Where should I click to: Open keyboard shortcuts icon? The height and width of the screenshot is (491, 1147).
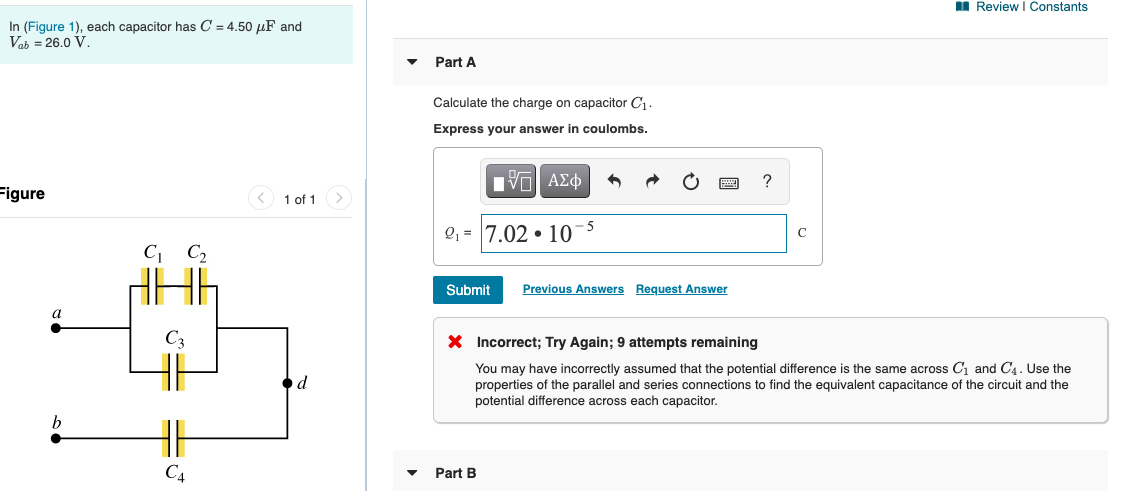pyautogui.click(x=729, y=181)
